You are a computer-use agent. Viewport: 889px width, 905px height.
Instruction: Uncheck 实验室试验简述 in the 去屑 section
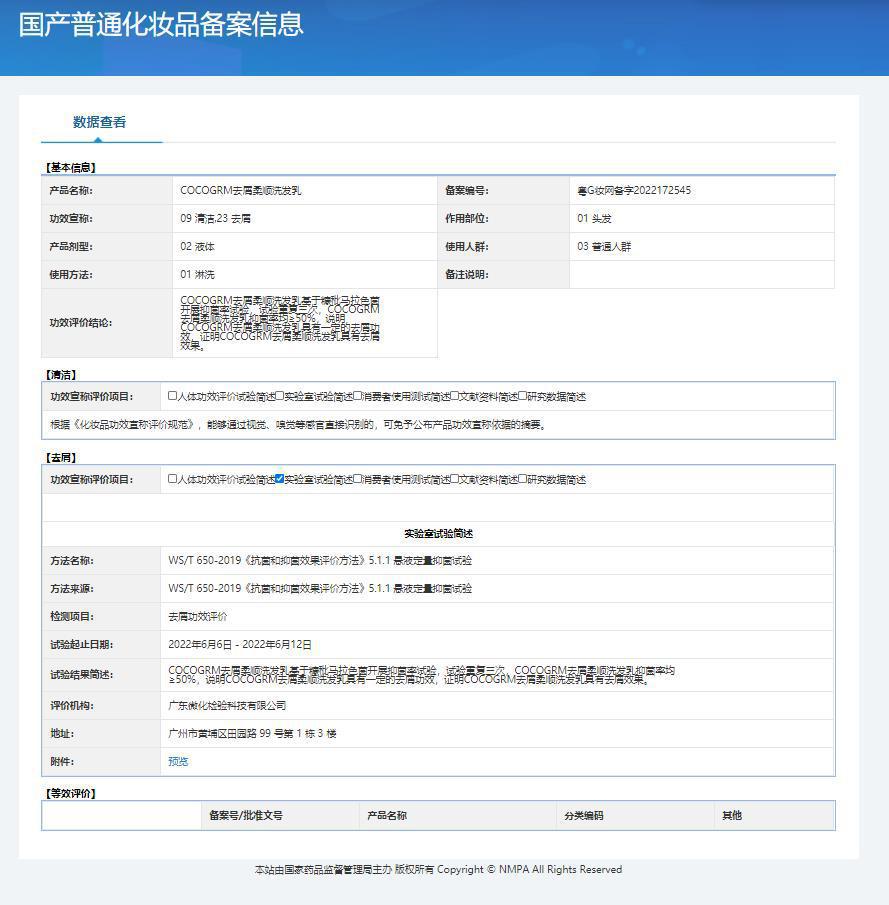click(280, 479)
